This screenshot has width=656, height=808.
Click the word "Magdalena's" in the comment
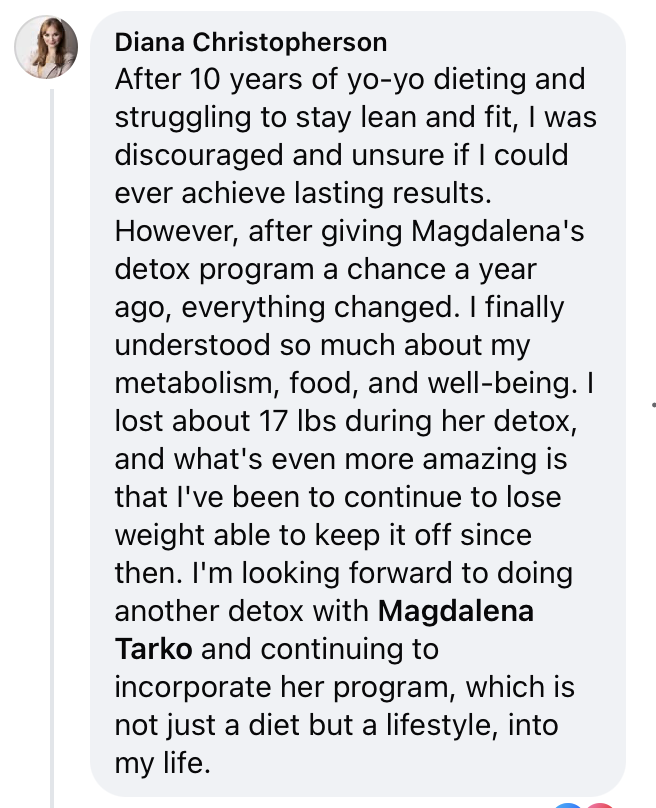coord(497,231)
